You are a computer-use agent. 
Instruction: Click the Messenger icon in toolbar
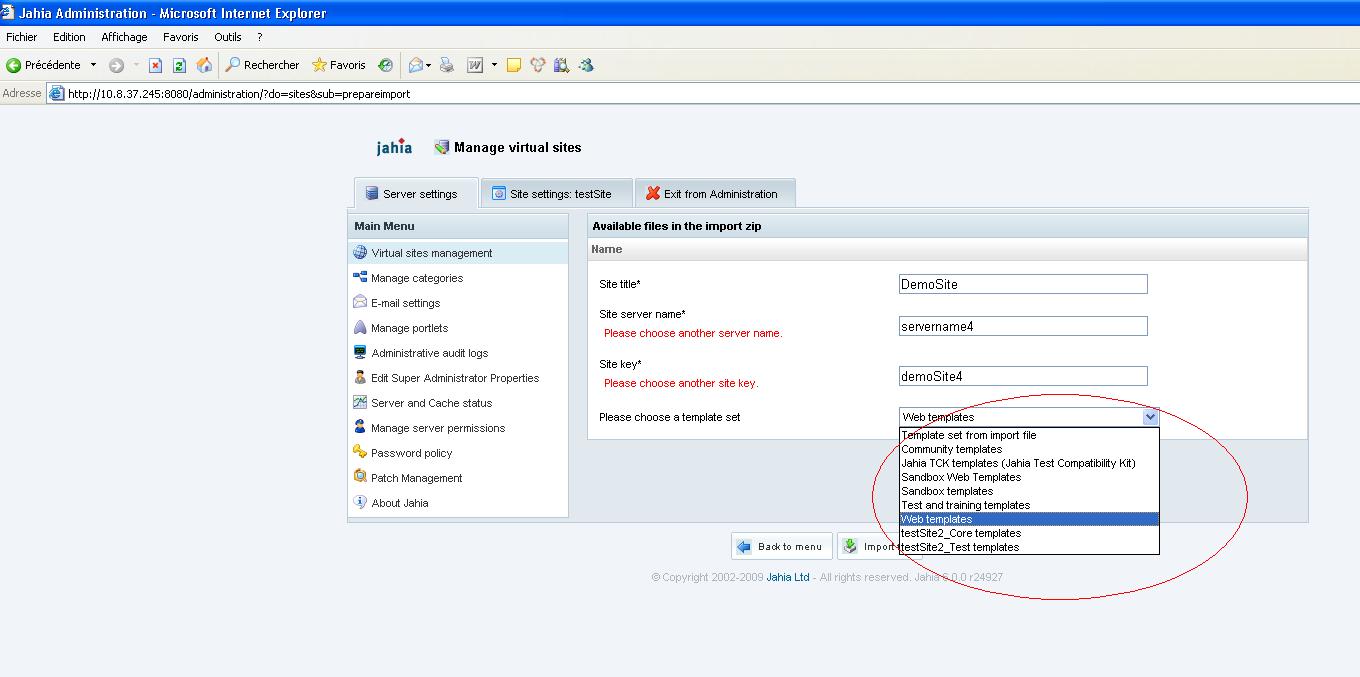click(x=586, y=65)
